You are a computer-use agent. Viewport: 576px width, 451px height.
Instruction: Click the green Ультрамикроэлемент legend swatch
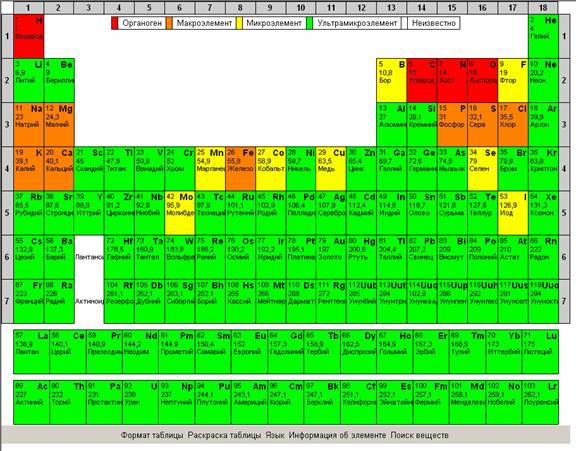click(309, 23)
